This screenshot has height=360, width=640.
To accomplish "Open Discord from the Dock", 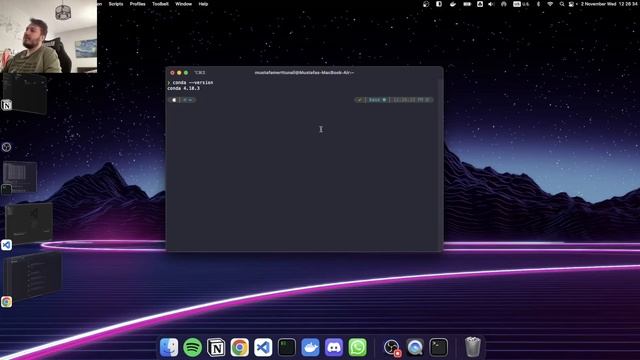I will point(334,347).
